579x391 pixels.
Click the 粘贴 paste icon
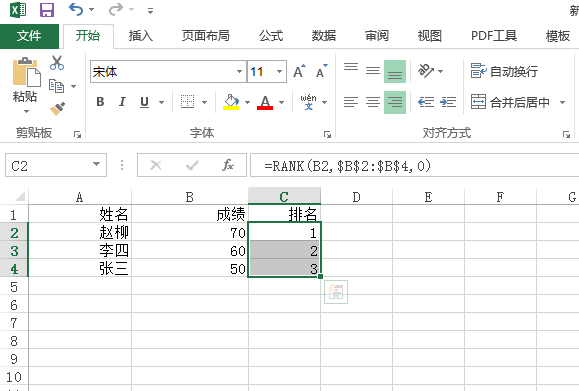click(26, 72)
